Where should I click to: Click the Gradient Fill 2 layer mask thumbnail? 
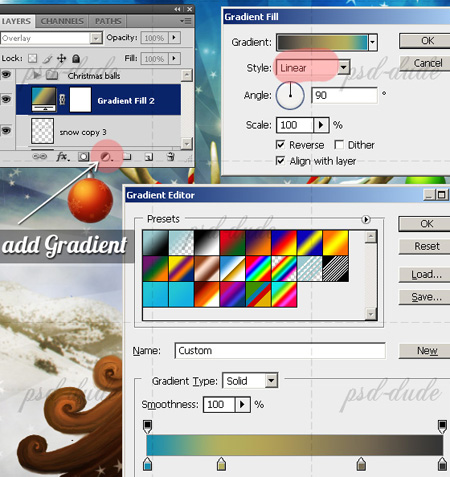coord(80,99)
